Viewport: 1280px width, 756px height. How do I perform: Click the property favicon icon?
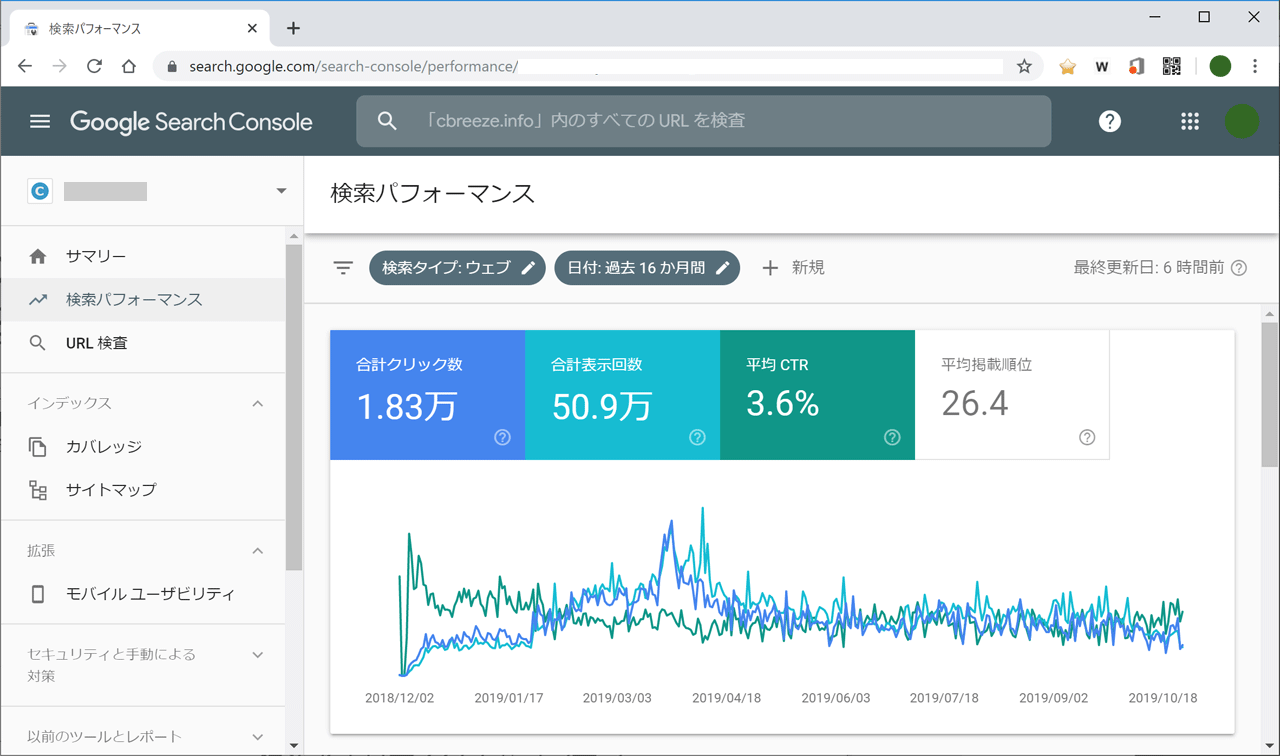[x=40, y=191]
